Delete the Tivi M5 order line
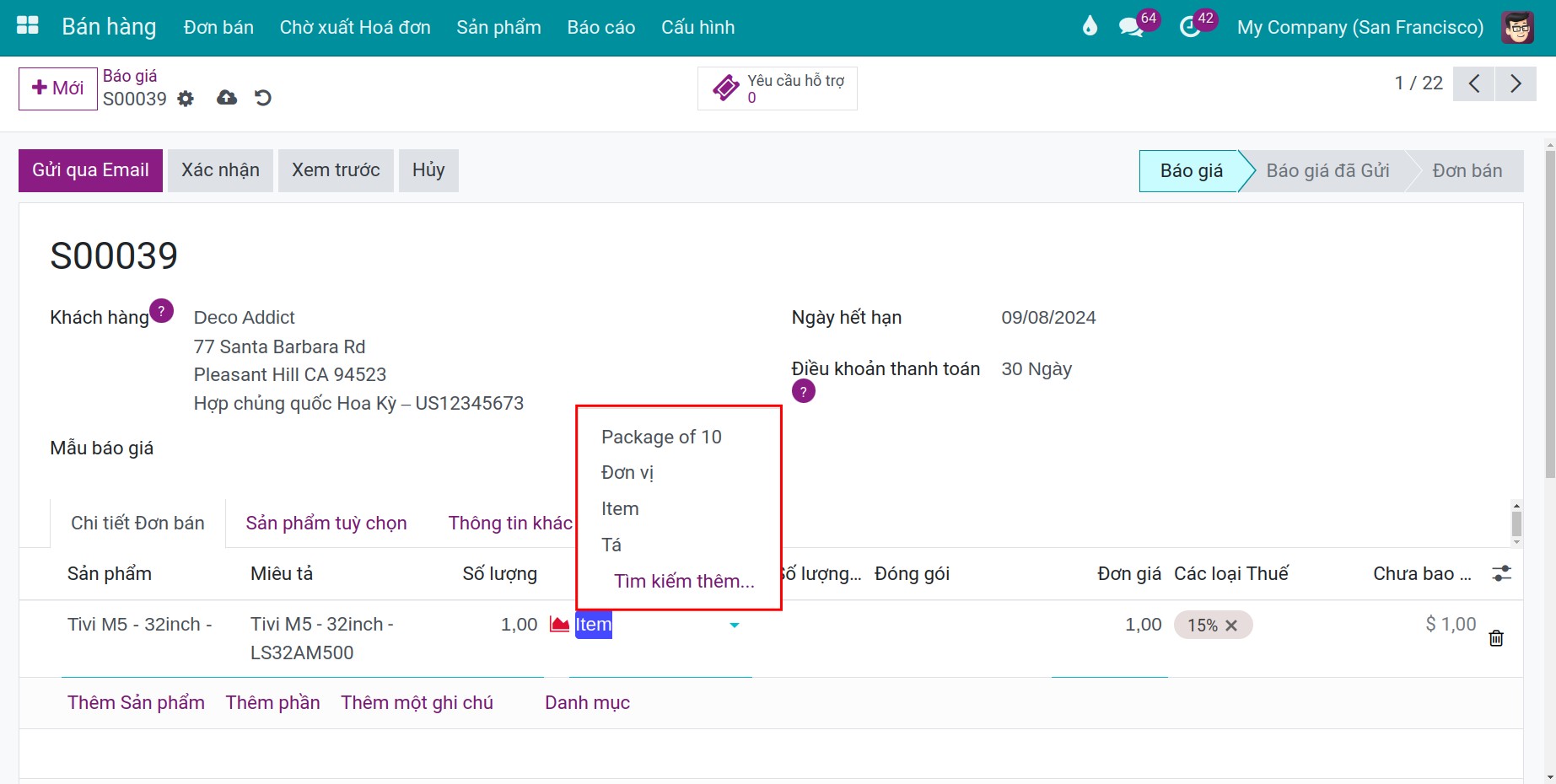This screenshot has height=784, width=1556. coord(1496,638)
